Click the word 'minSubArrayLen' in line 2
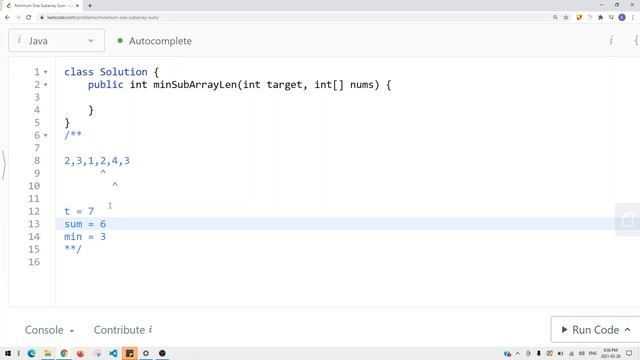 click(x=195, y=85)
